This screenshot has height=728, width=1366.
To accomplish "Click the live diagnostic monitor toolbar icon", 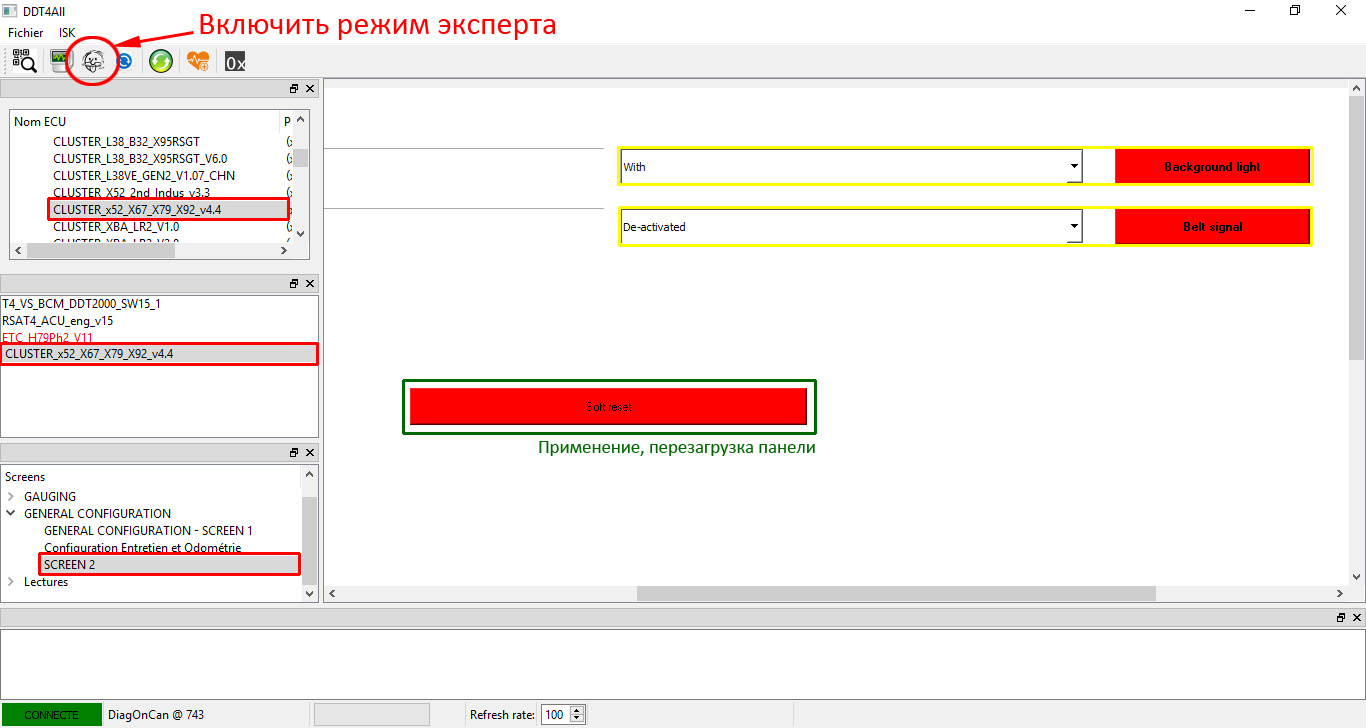I will pos(62,61).
